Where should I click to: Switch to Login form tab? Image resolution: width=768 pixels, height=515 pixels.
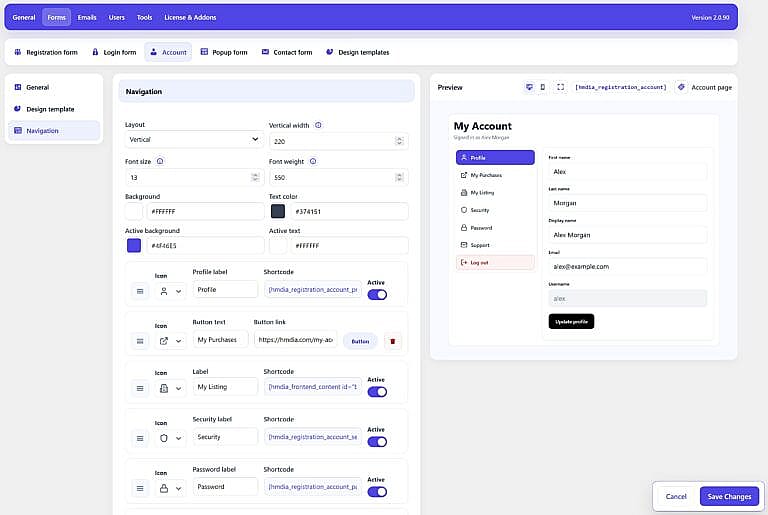point(114,52)
